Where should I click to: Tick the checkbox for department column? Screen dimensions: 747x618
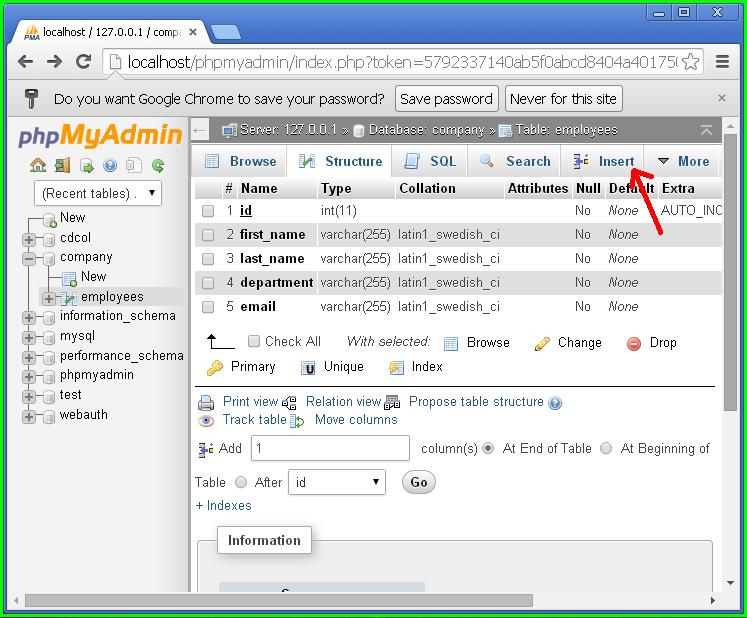(x=208, y=283)
